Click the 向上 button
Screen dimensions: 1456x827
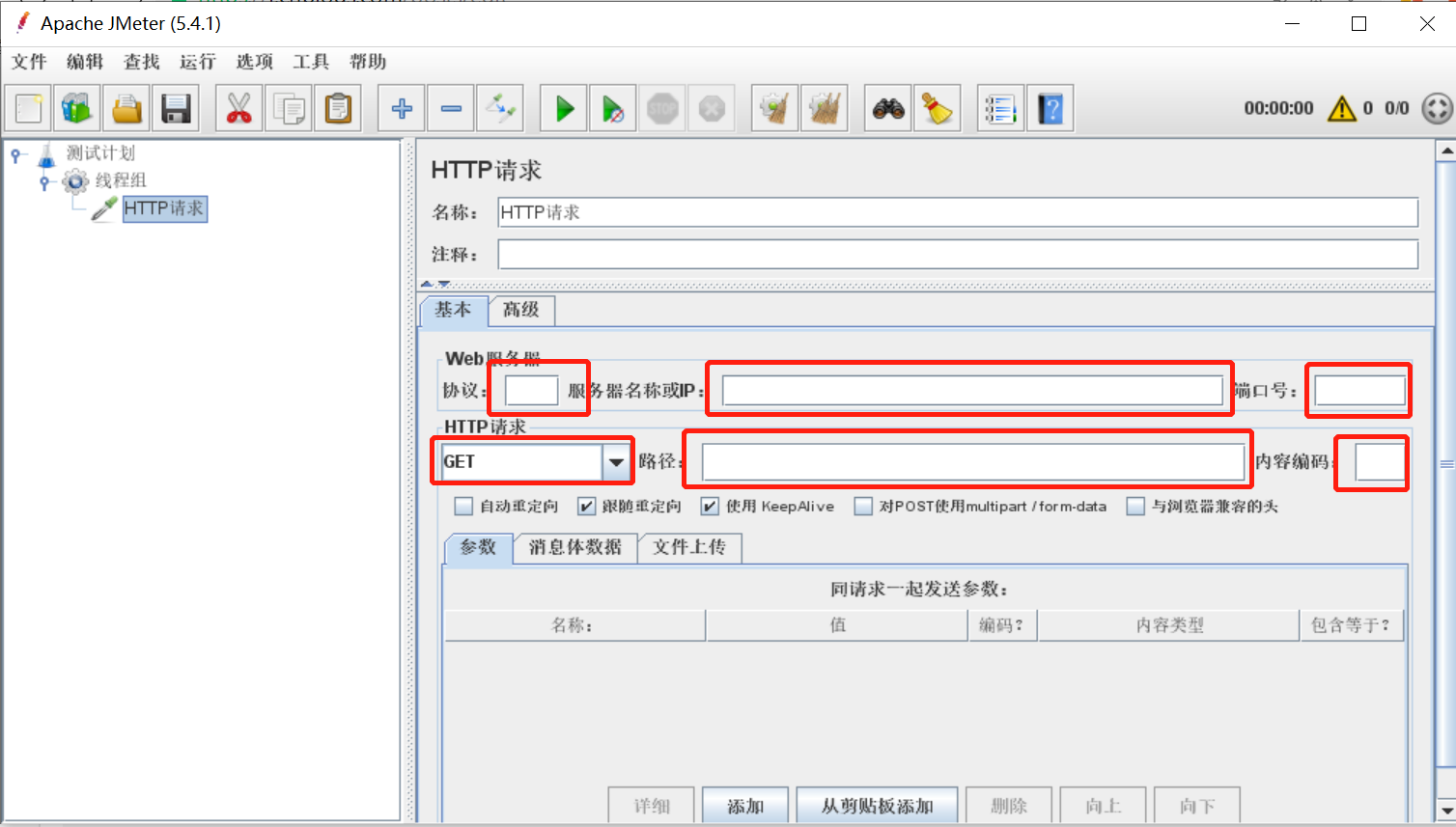pyautogui.click(x=1104, y=806)
